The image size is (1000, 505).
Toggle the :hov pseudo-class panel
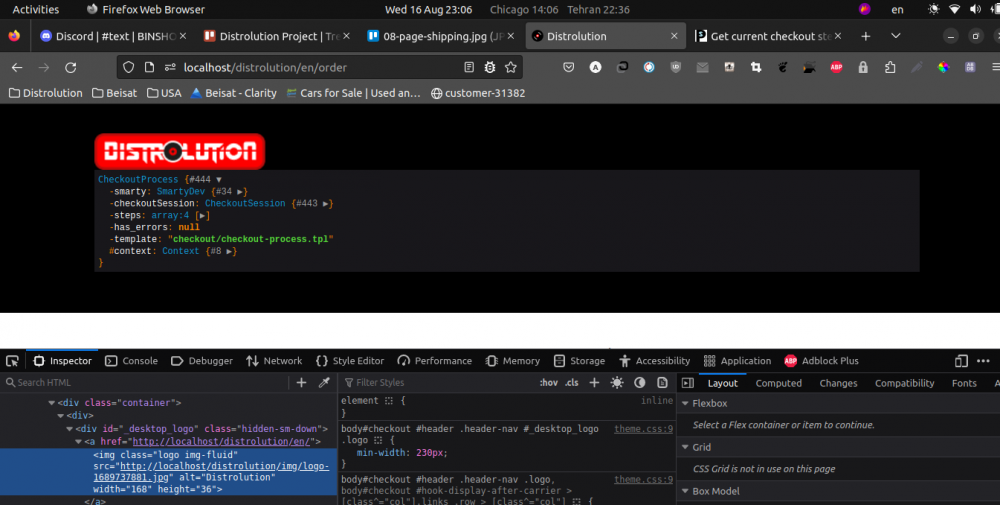pos(549,383)
